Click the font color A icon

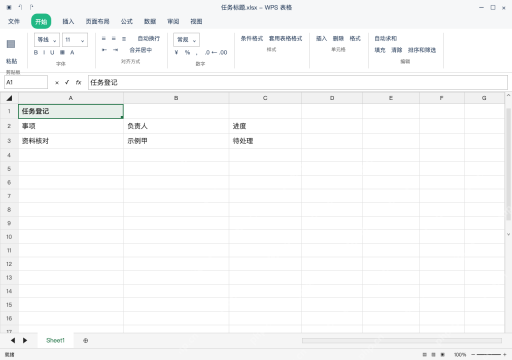72,52
